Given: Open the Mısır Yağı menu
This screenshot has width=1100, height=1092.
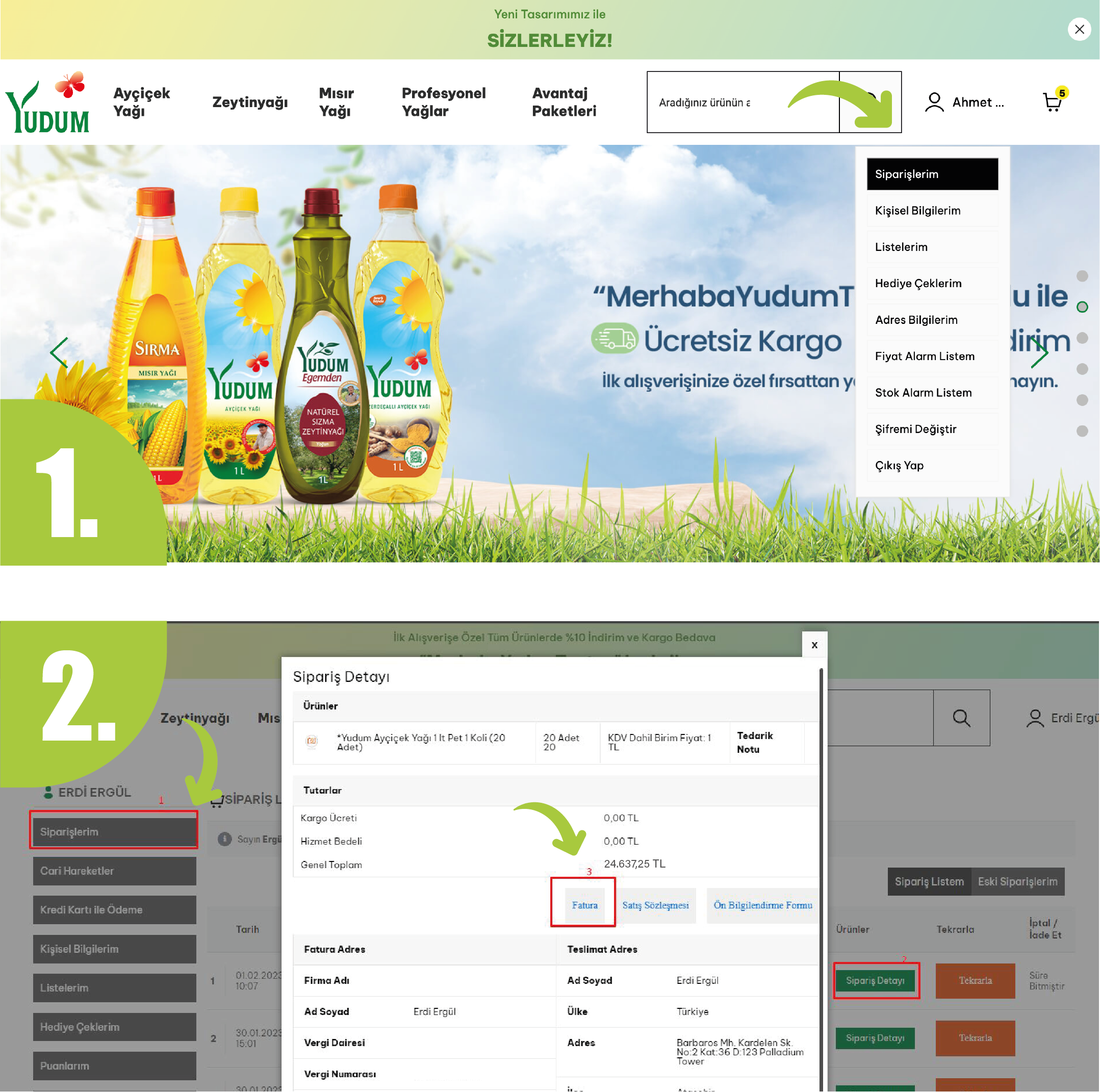Looking at the screenshot, I should pos(336,102).
